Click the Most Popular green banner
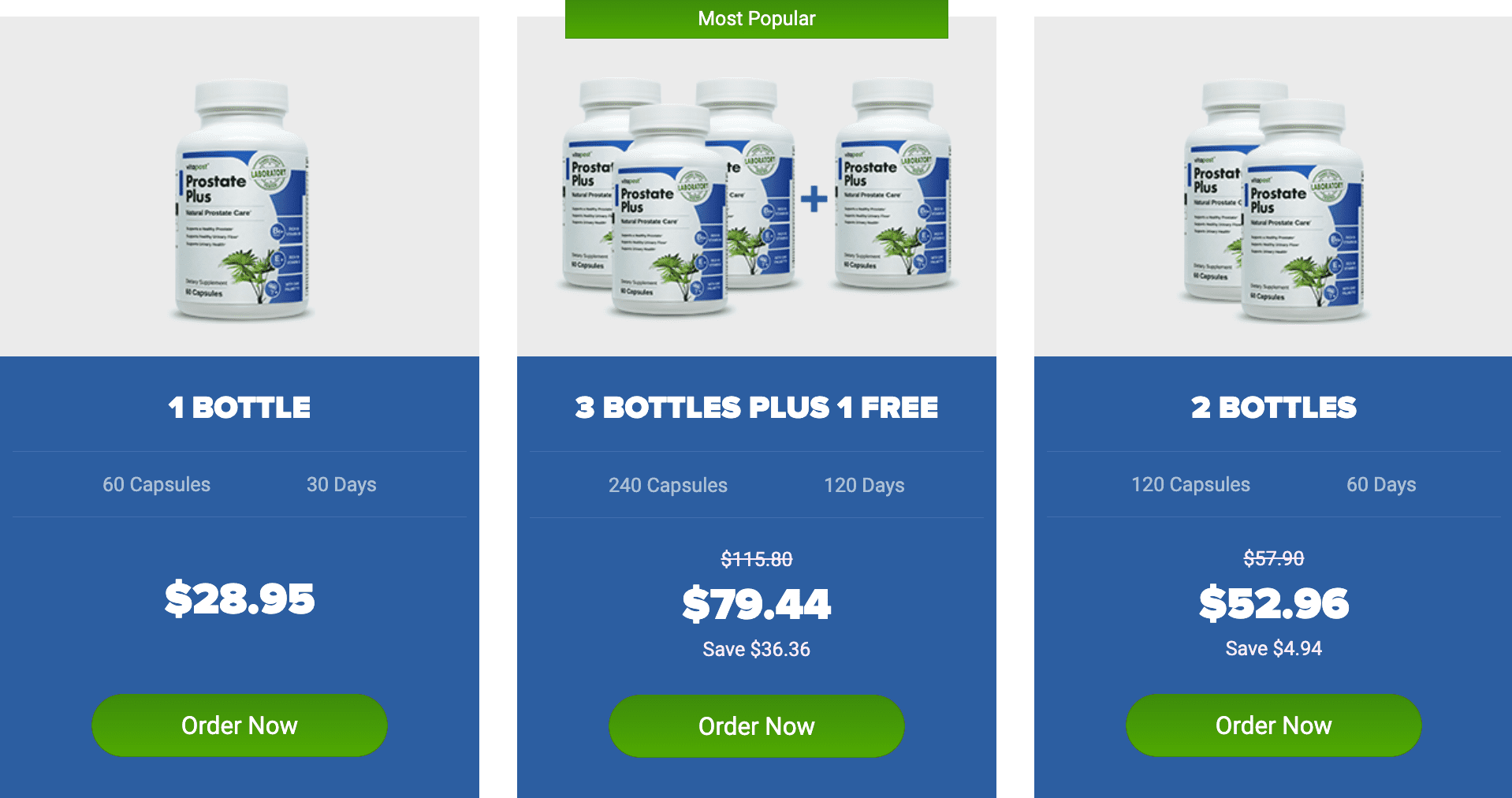1512x798 pixels. 757,19
